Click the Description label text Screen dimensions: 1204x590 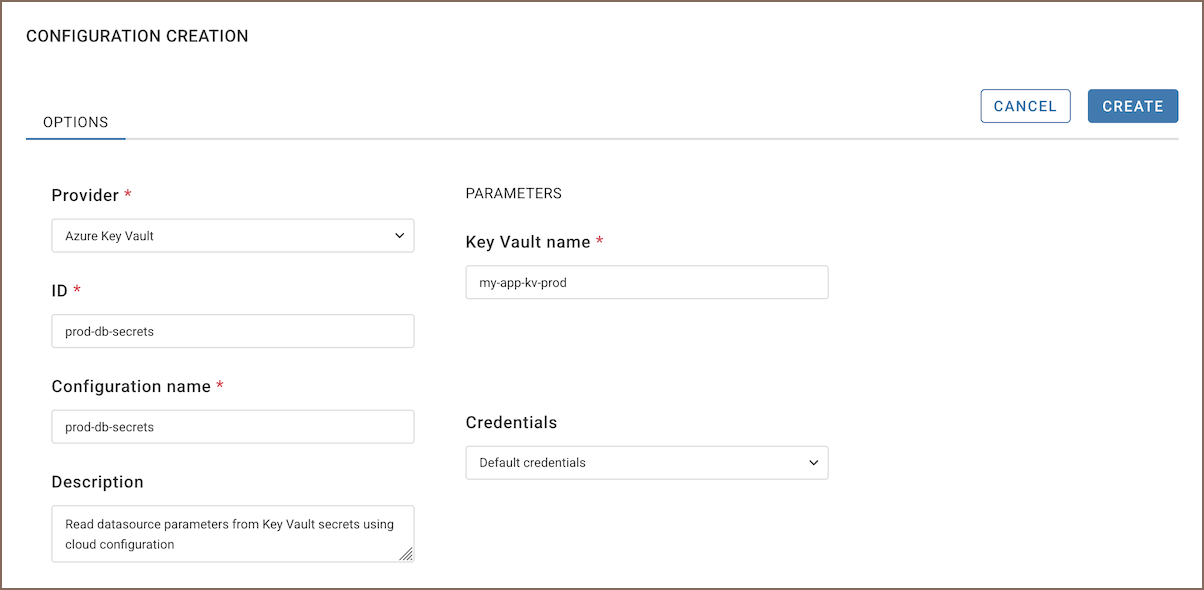coord(98,482)
